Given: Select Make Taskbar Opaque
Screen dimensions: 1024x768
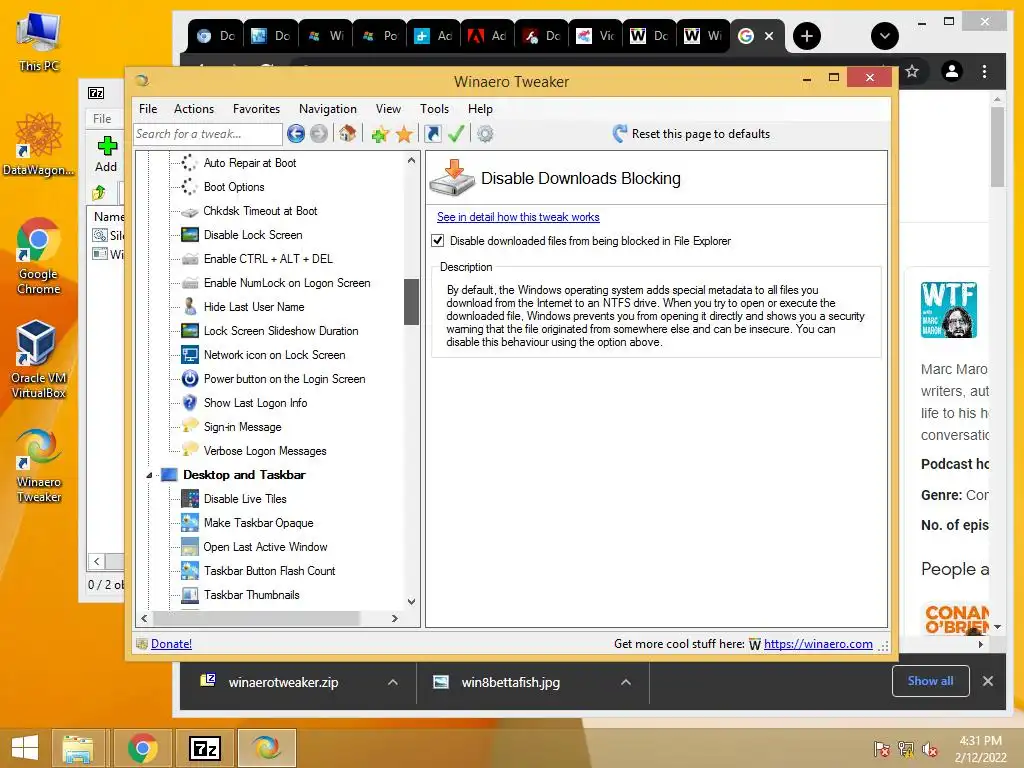Looking at the screenshot, I should 258,523.
